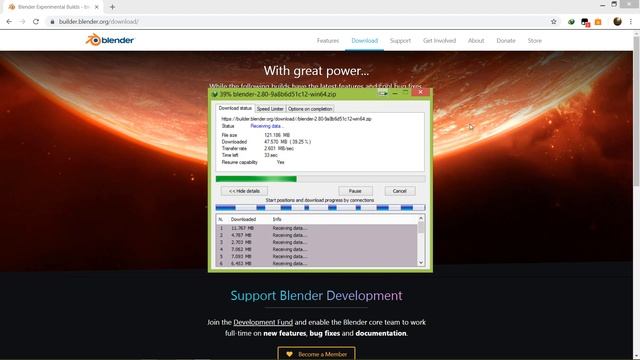Click the connections list scroll down arrow
Viewport: 640px width, 360px height.
point(421,263)
